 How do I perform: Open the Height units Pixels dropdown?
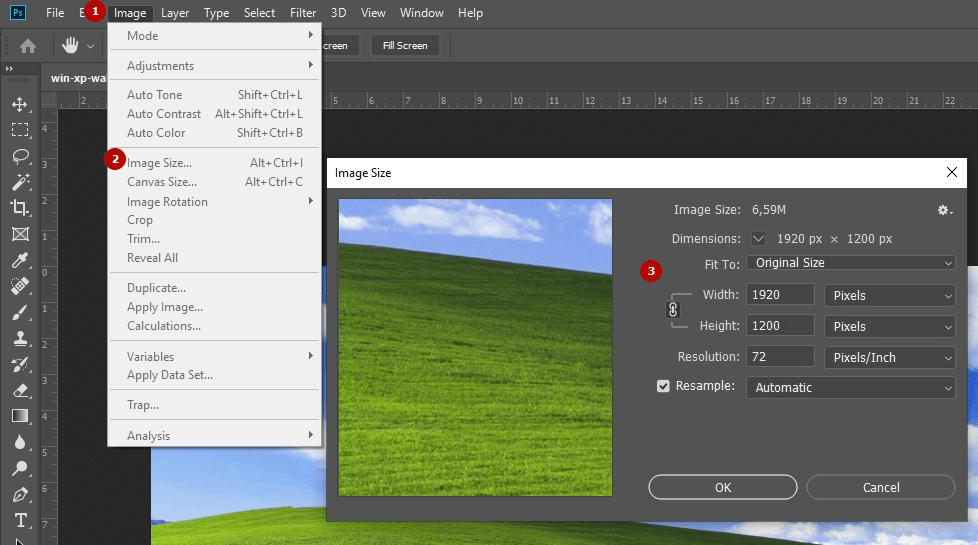[x=889, y=327]
